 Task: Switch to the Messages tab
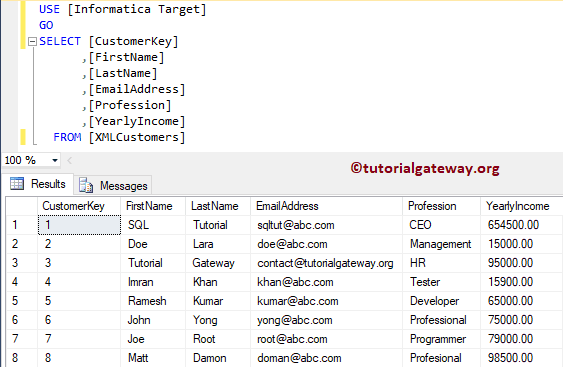click(113, 185)
